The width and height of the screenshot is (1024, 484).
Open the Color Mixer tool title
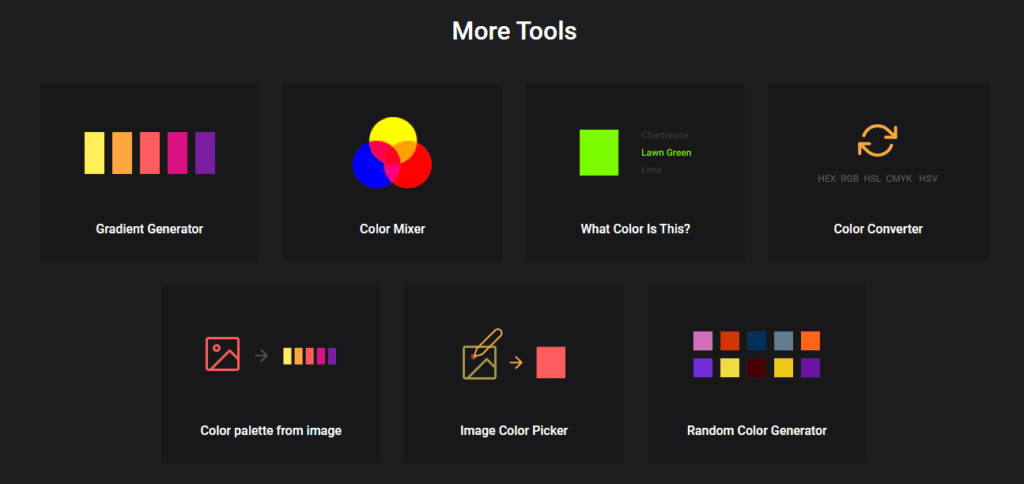[x=392, y=229]
